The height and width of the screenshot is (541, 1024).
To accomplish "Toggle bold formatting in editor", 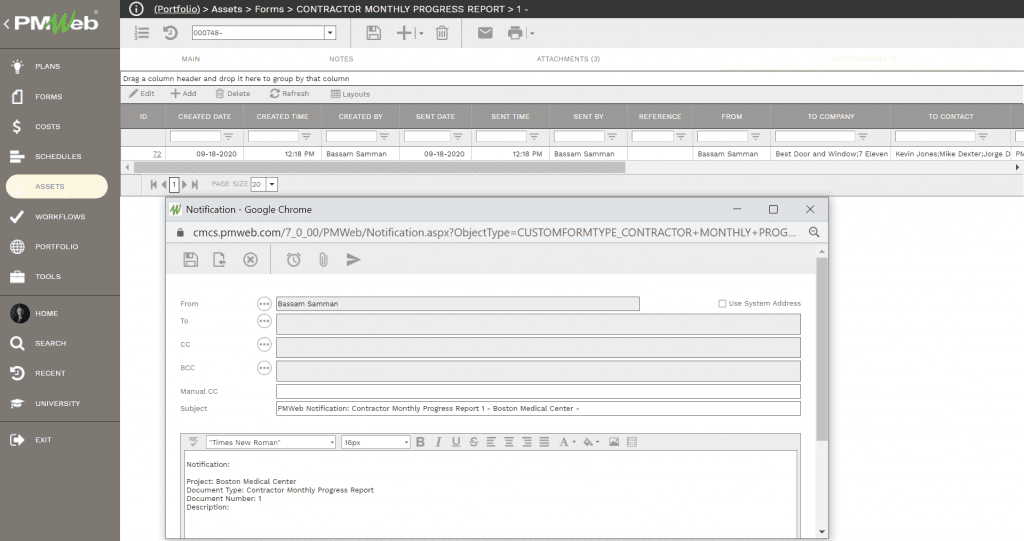I will (420, 442).
